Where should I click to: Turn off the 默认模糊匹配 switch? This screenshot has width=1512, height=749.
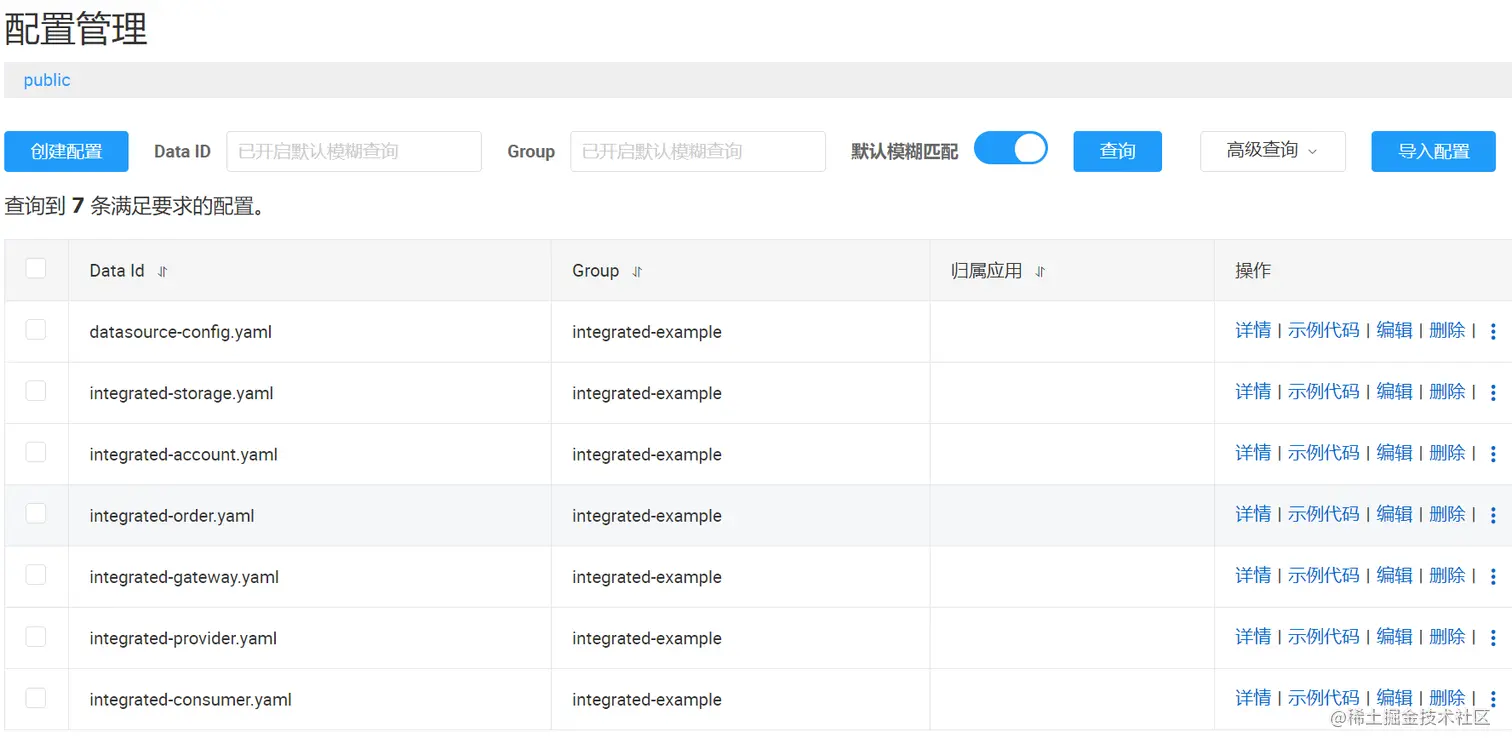coord(1011,149)
